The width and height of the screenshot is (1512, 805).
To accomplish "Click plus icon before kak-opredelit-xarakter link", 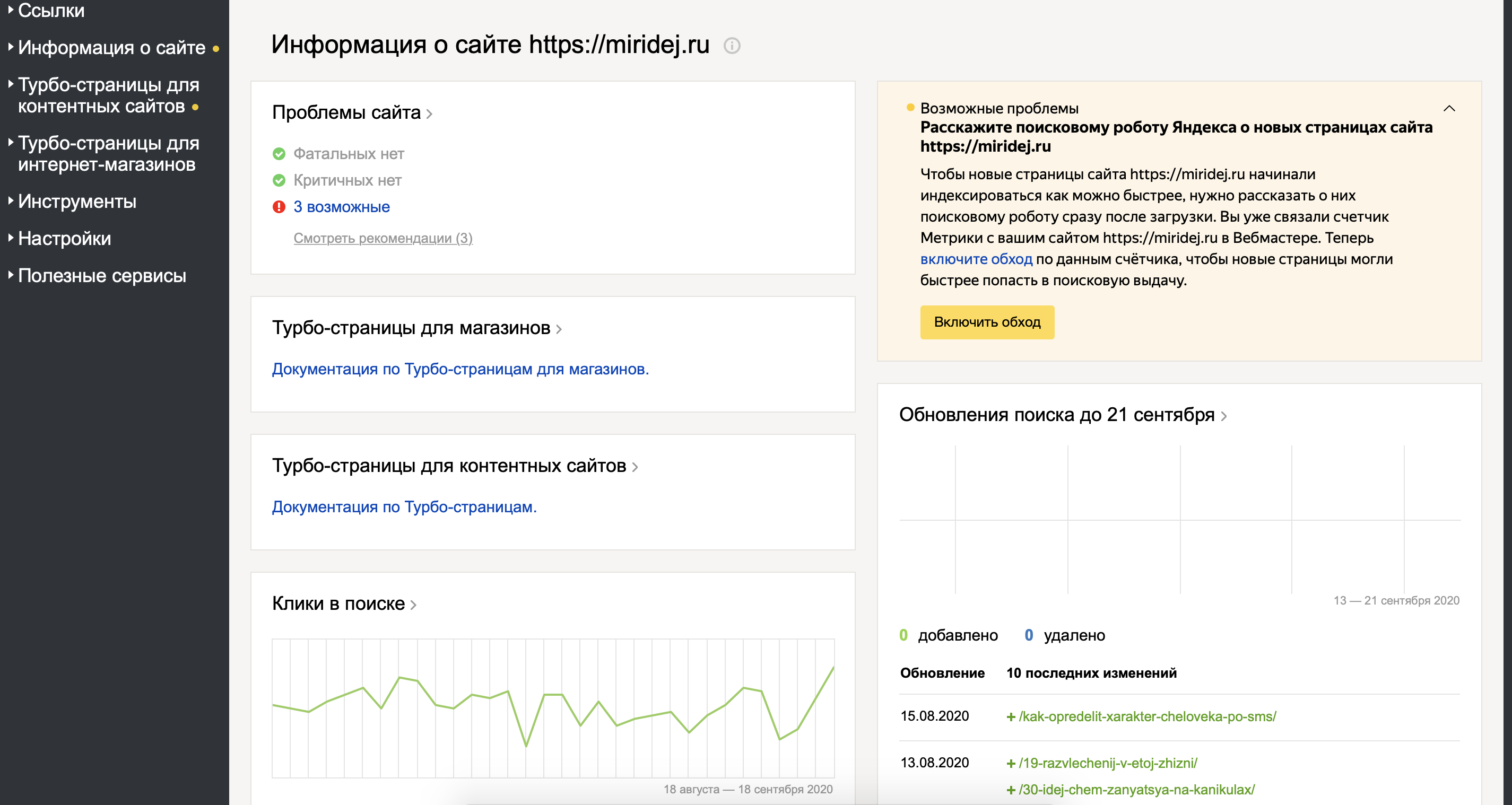I will (x=1011, y=717).
